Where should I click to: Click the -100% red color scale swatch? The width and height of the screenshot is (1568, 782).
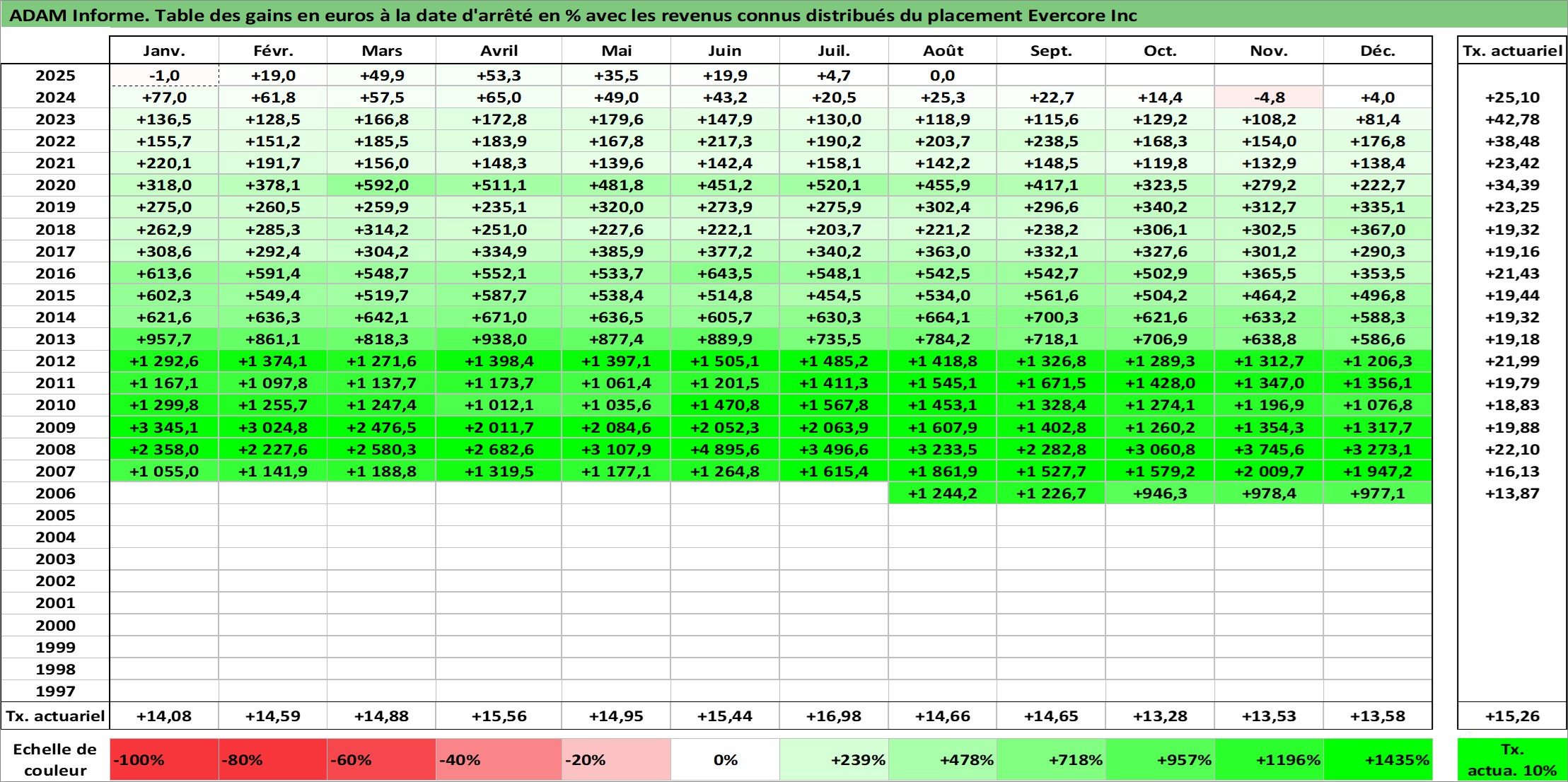point(164,760)
